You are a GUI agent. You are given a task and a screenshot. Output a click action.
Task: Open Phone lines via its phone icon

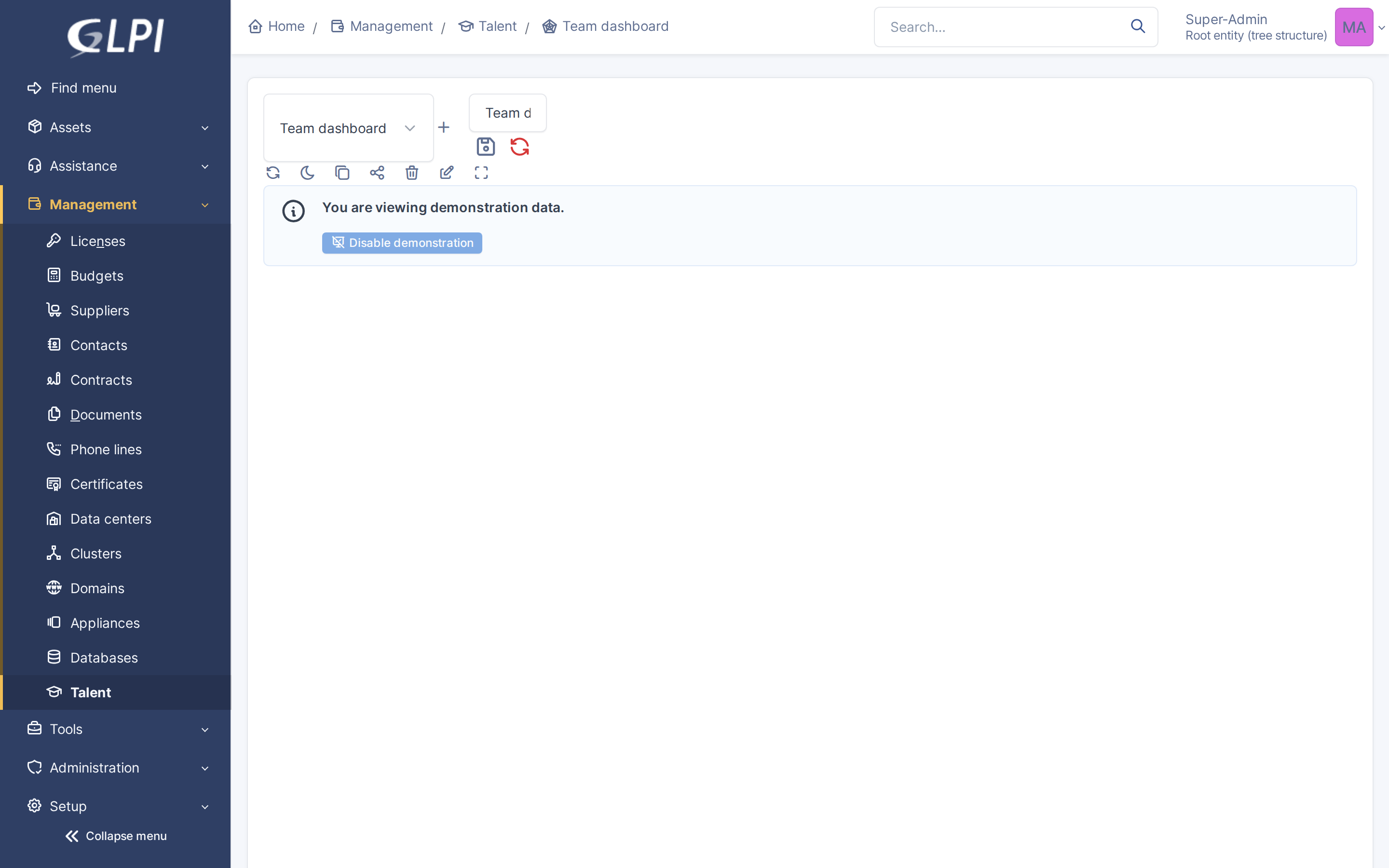tap(54, 449)
